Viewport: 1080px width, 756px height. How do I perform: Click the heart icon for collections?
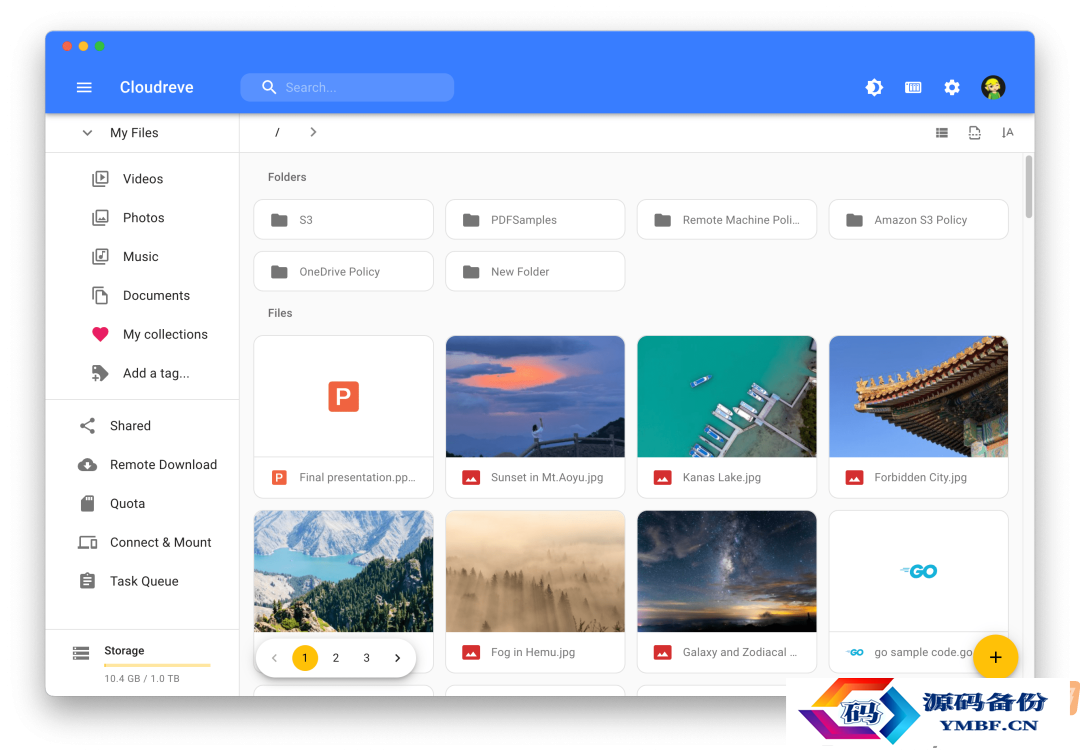[101, 335]
